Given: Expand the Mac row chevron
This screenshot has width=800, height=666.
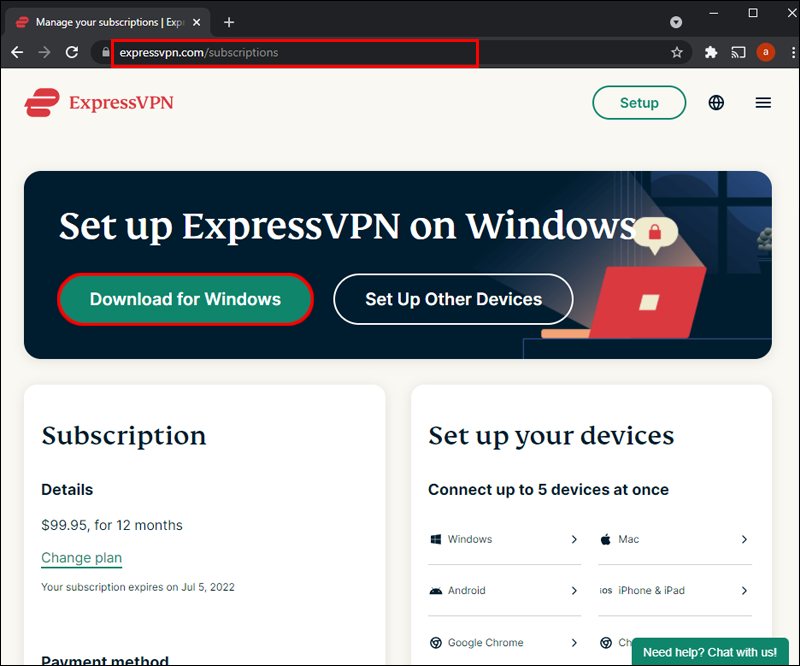Looking at the screenshot, I should click(x=744, y=539).
